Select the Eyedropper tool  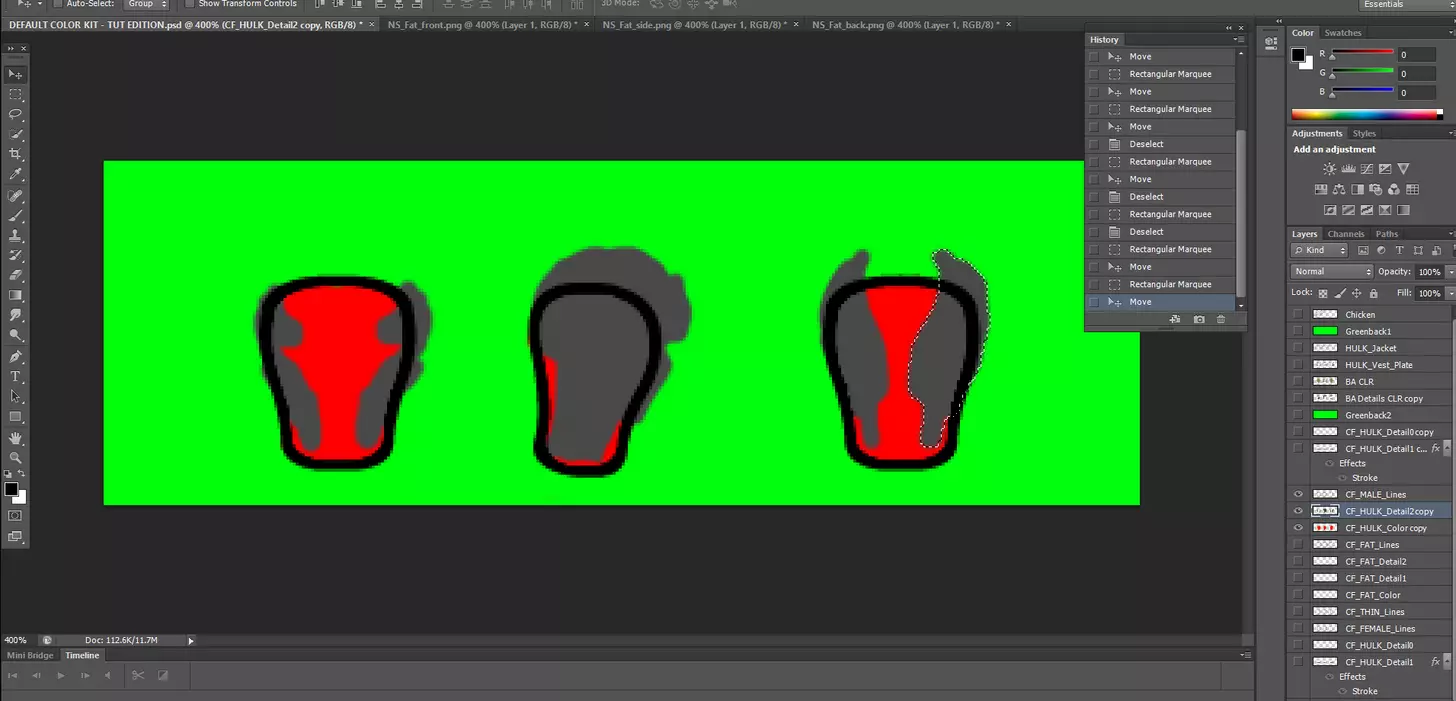(15, 174)
